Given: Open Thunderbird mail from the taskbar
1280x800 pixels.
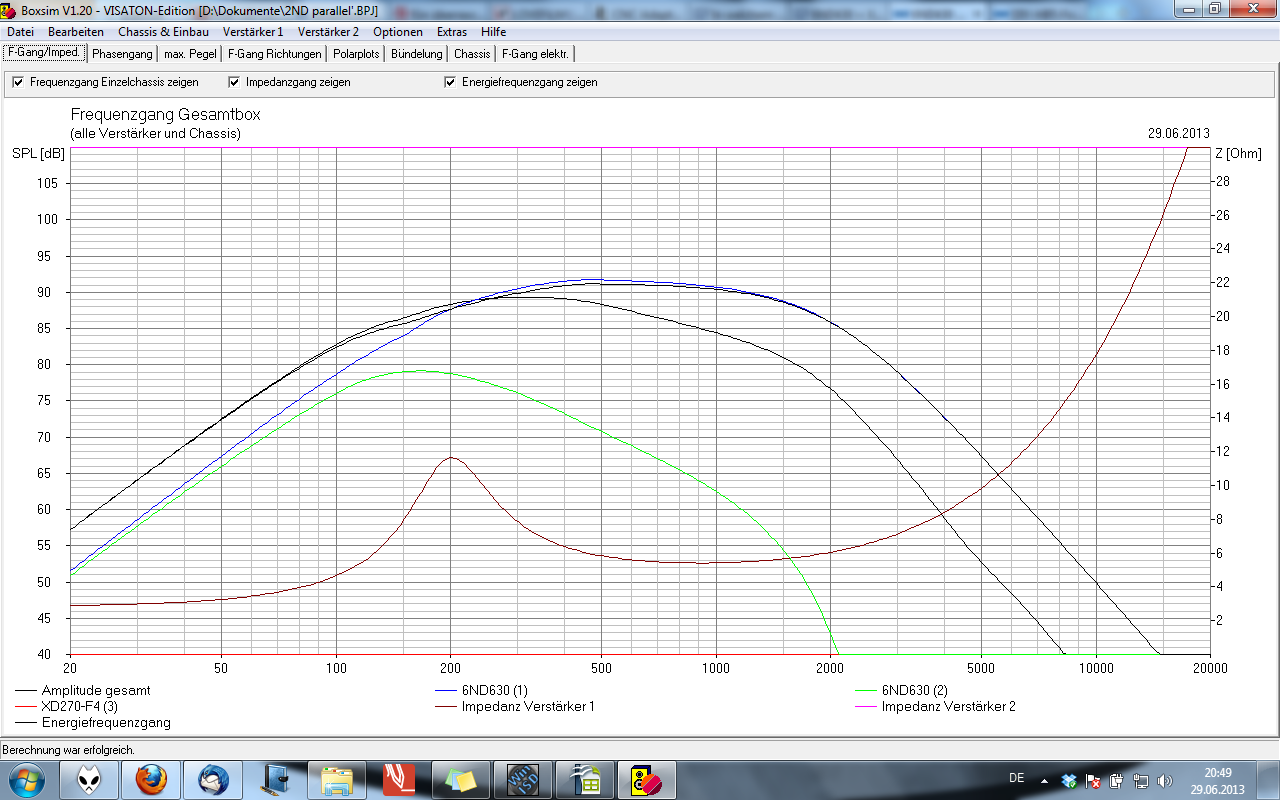Looking at the screenshot, I should click(x=213, y=779).
